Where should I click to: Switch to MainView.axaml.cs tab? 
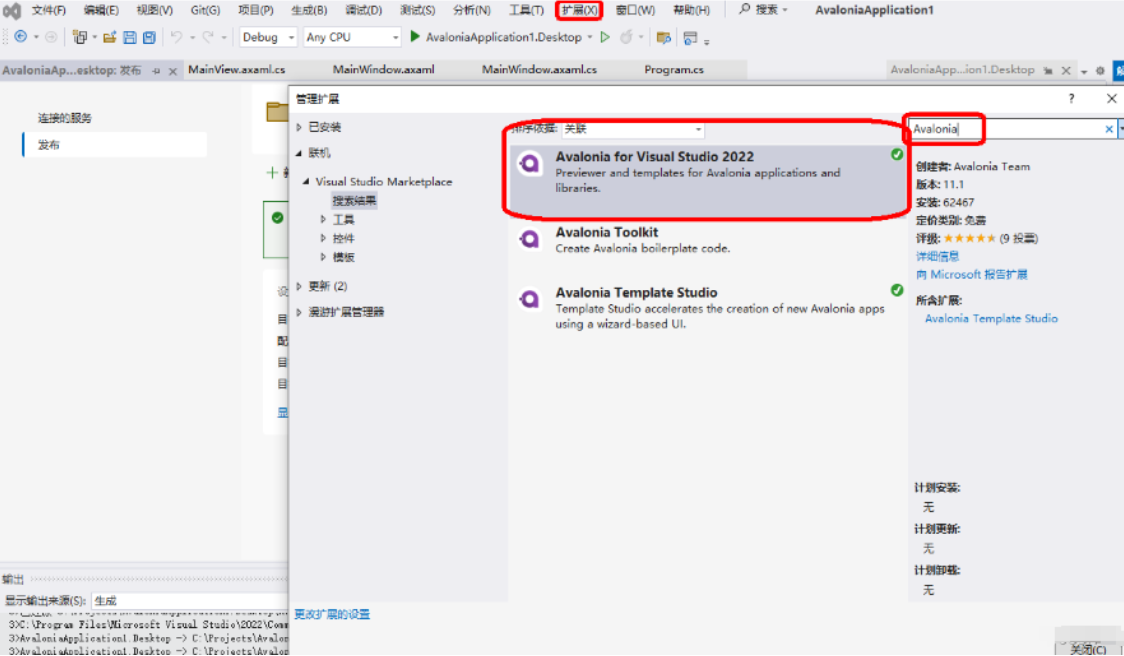(237, 70)
